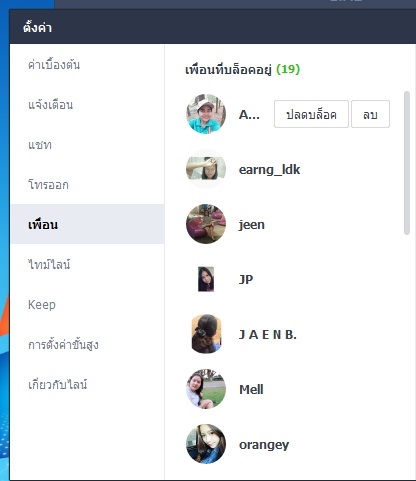Click the blocked friends list scrollbar

click(x=407, y=163)
